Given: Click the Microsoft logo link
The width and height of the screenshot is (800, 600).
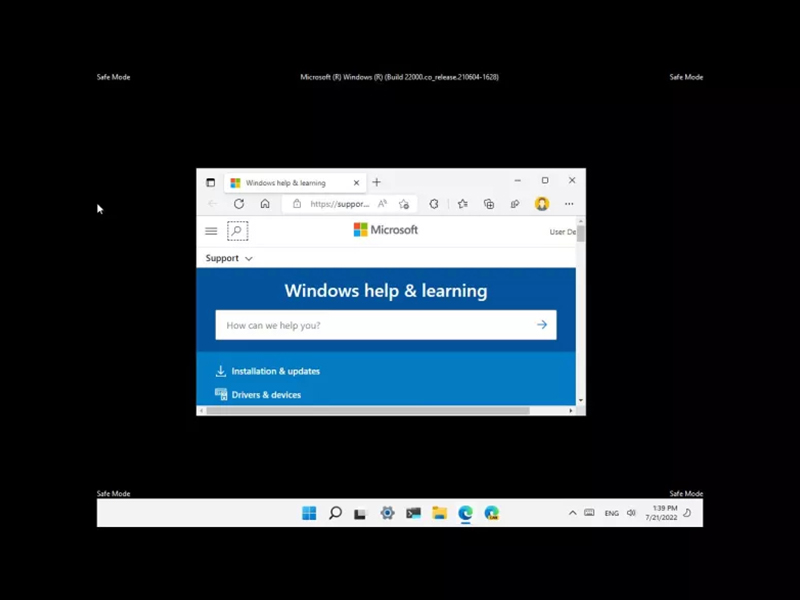Looking at the screenshot, I should pos(386,230).
